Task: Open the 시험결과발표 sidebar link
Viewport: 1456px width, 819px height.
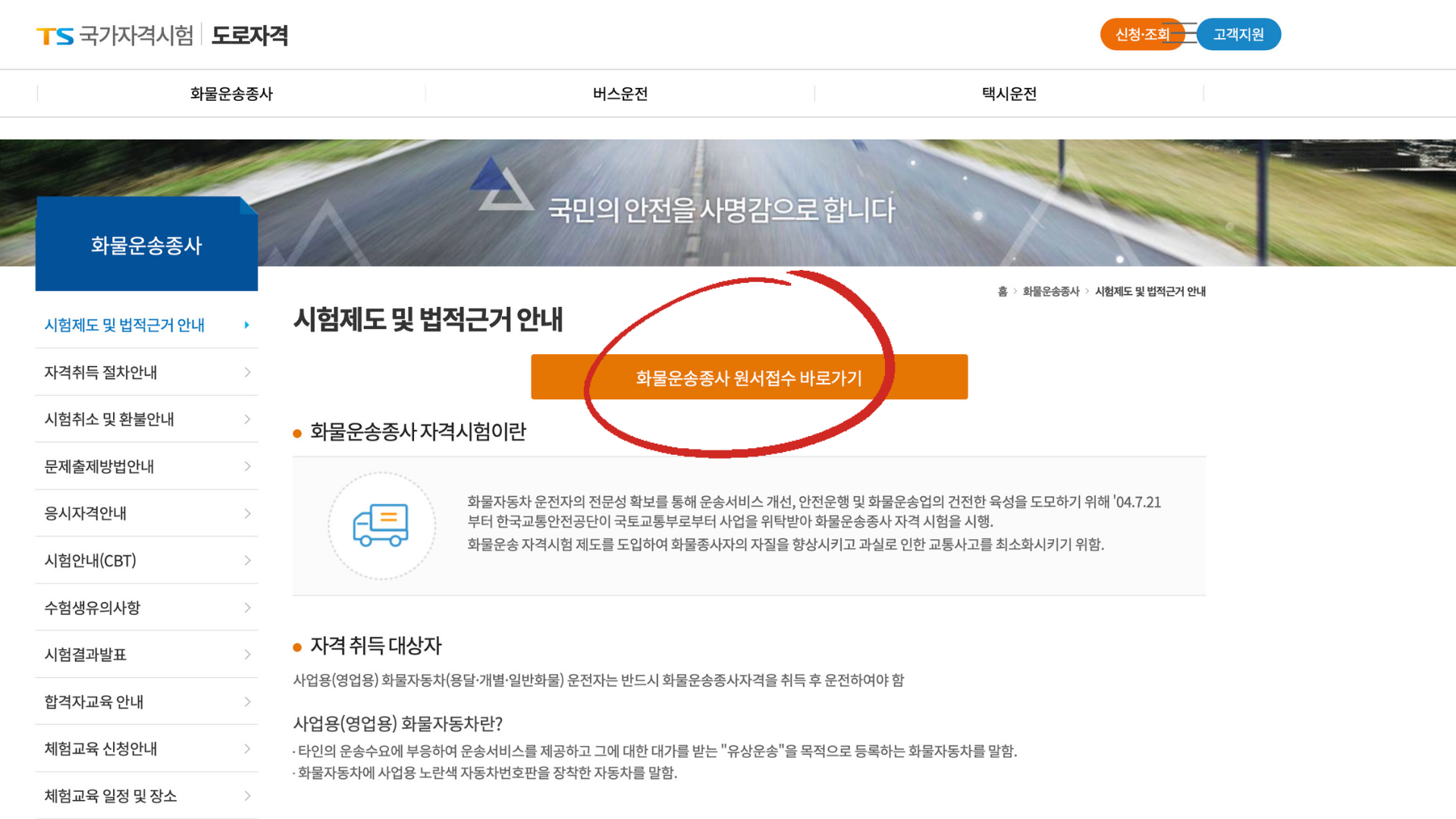Action: 83,654
